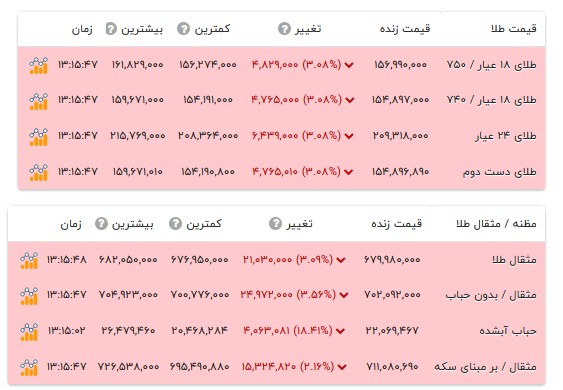Select live price ۷۰۲,۰۹۲,۰۰۰
The image size is (563, 390).
coord(392,295)
